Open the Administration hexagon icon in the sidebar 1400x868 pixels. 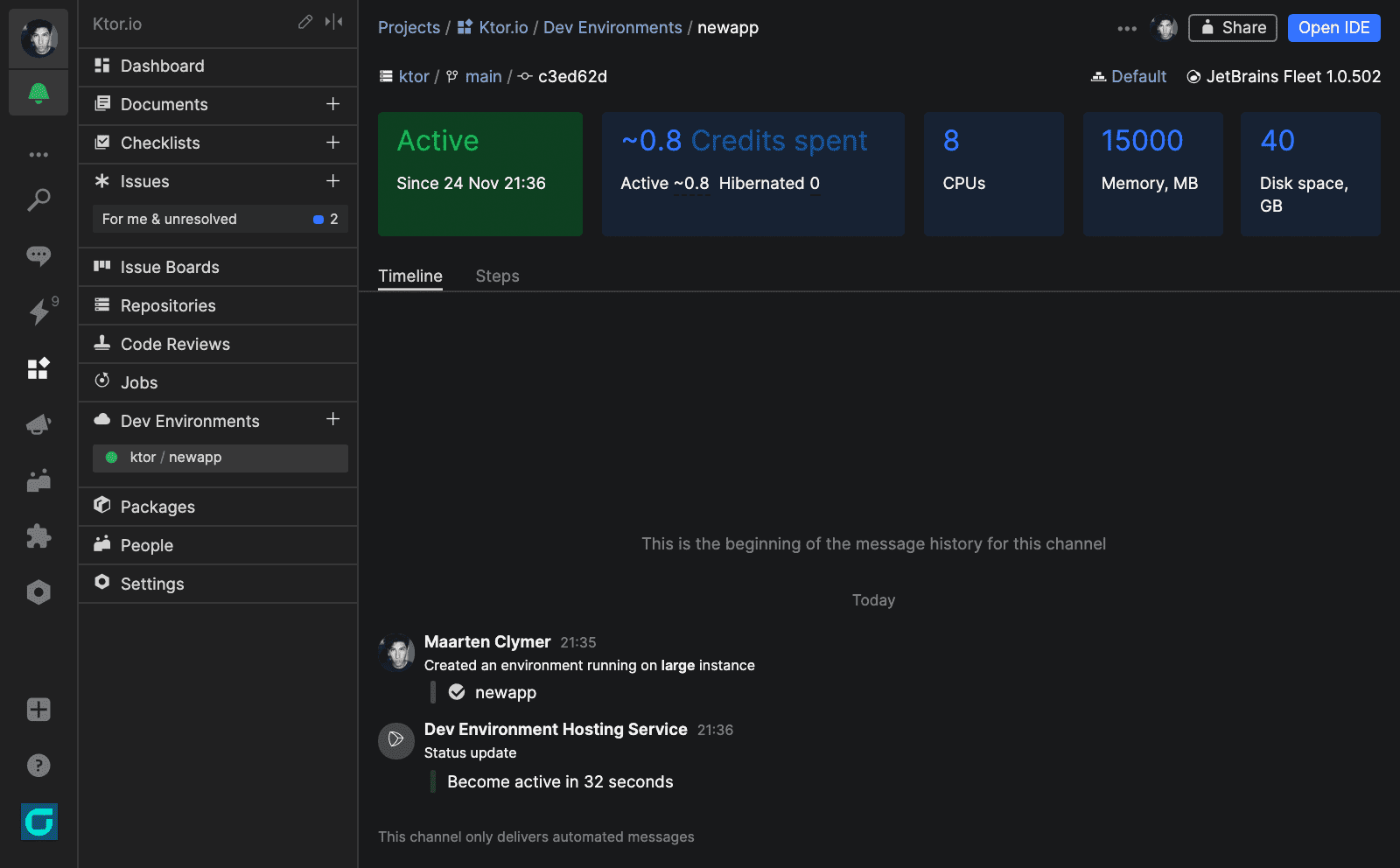point(38,592)
